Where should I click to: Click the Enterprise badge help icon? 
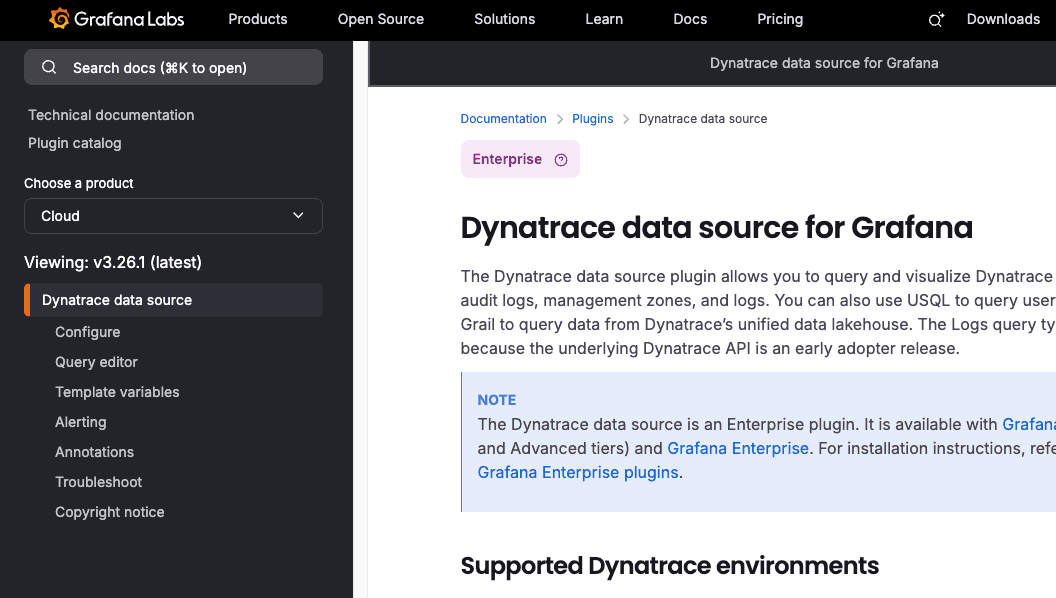click(561, 160)
